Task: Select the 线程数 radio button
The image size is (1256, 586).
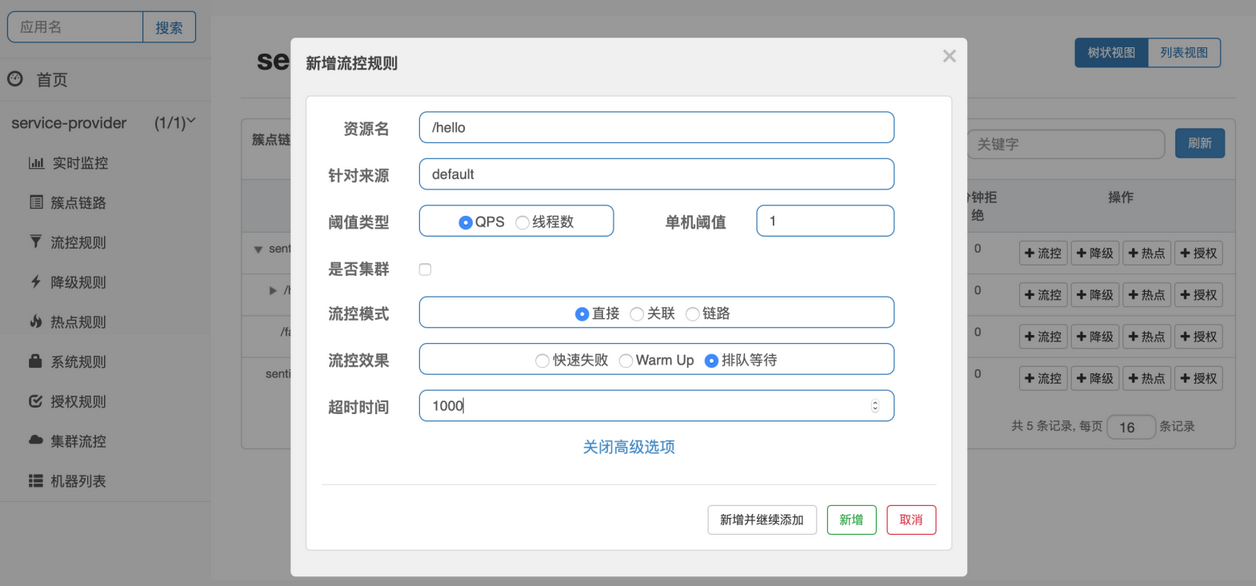Action: click(x=522, y=222)
